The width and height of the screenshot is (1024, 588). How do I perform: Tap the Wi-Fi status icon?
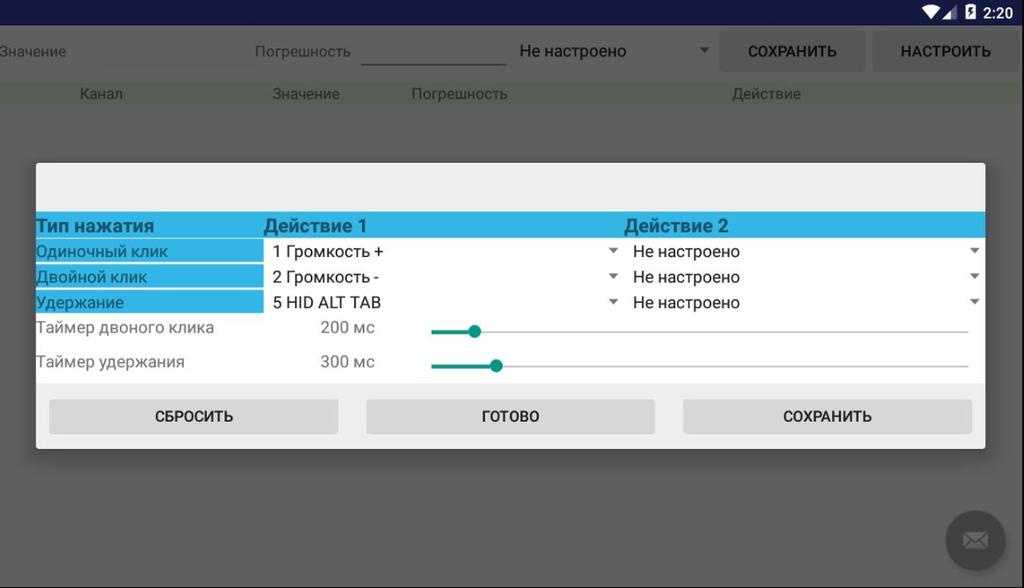point(930,12)
